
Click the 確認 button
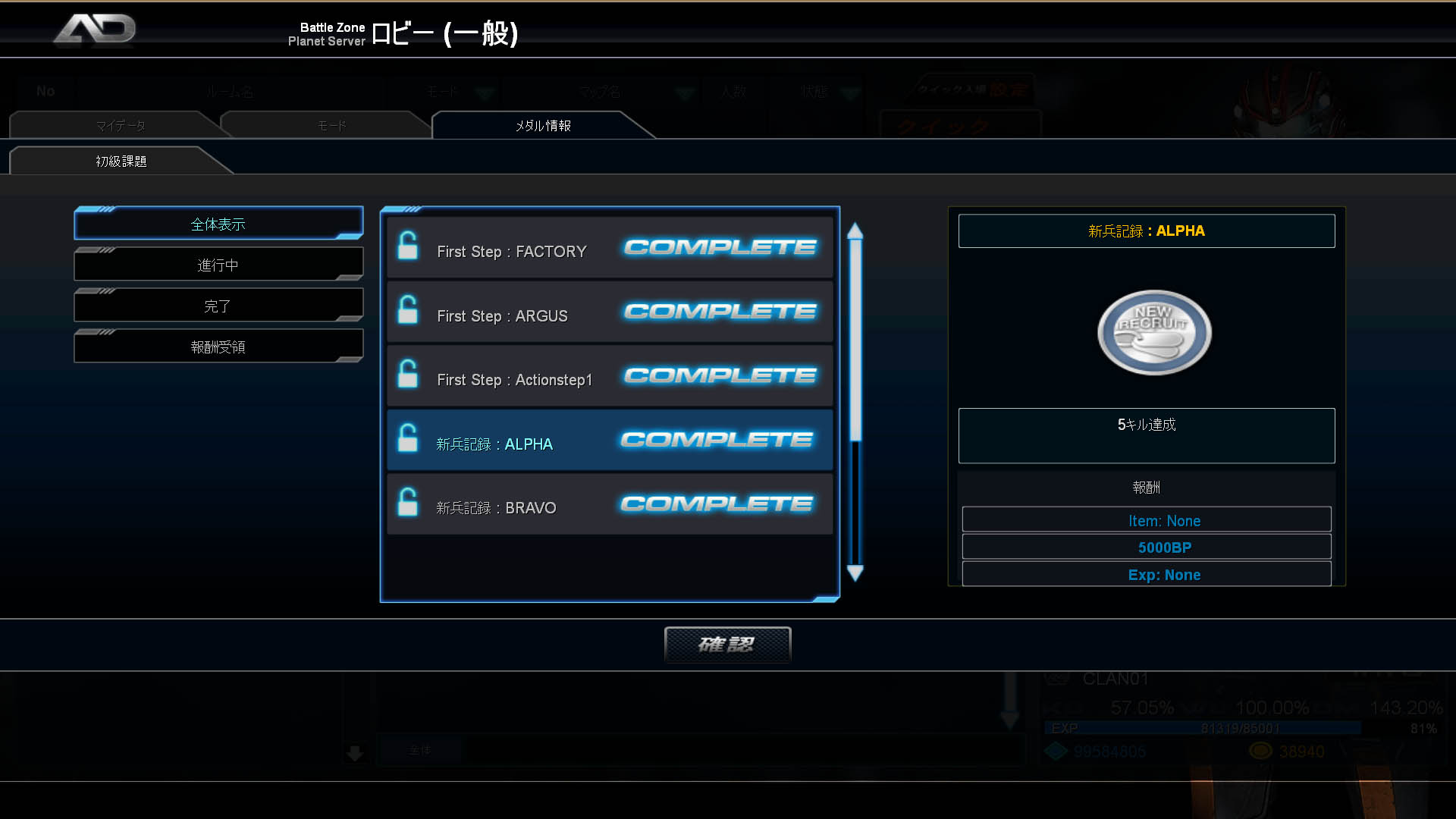coord(727,645)
